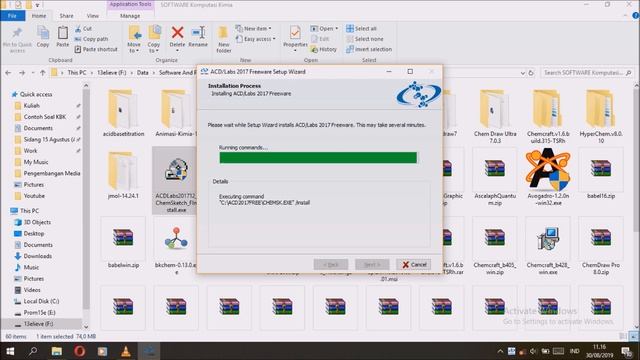Switch to the Home ribbon tab
This screenshot has width=640, height=360.
coord(39,16)
